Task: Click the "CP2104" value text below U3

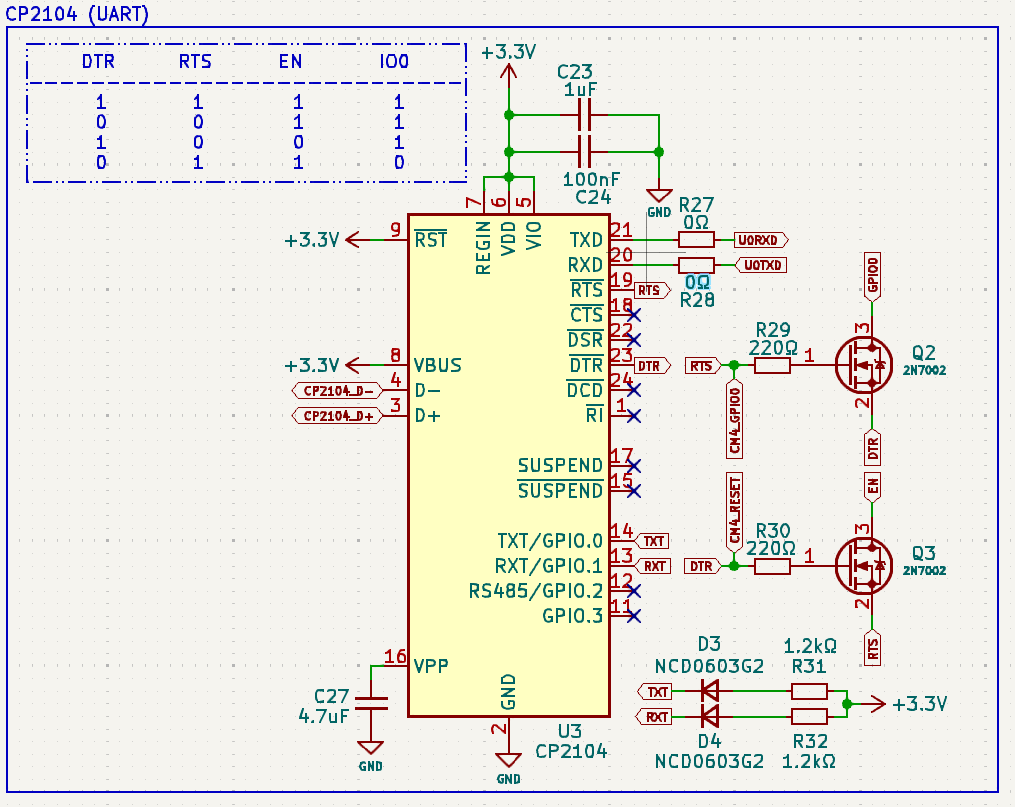Action: [571, 751]
